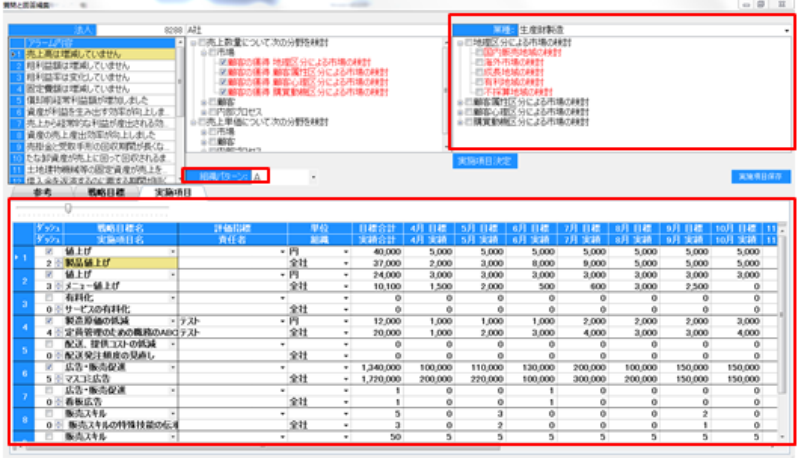The image size is (800, 458).
Task: Open the 業種 dropdown showing 生産財製造
Action: tap(787, 30)
